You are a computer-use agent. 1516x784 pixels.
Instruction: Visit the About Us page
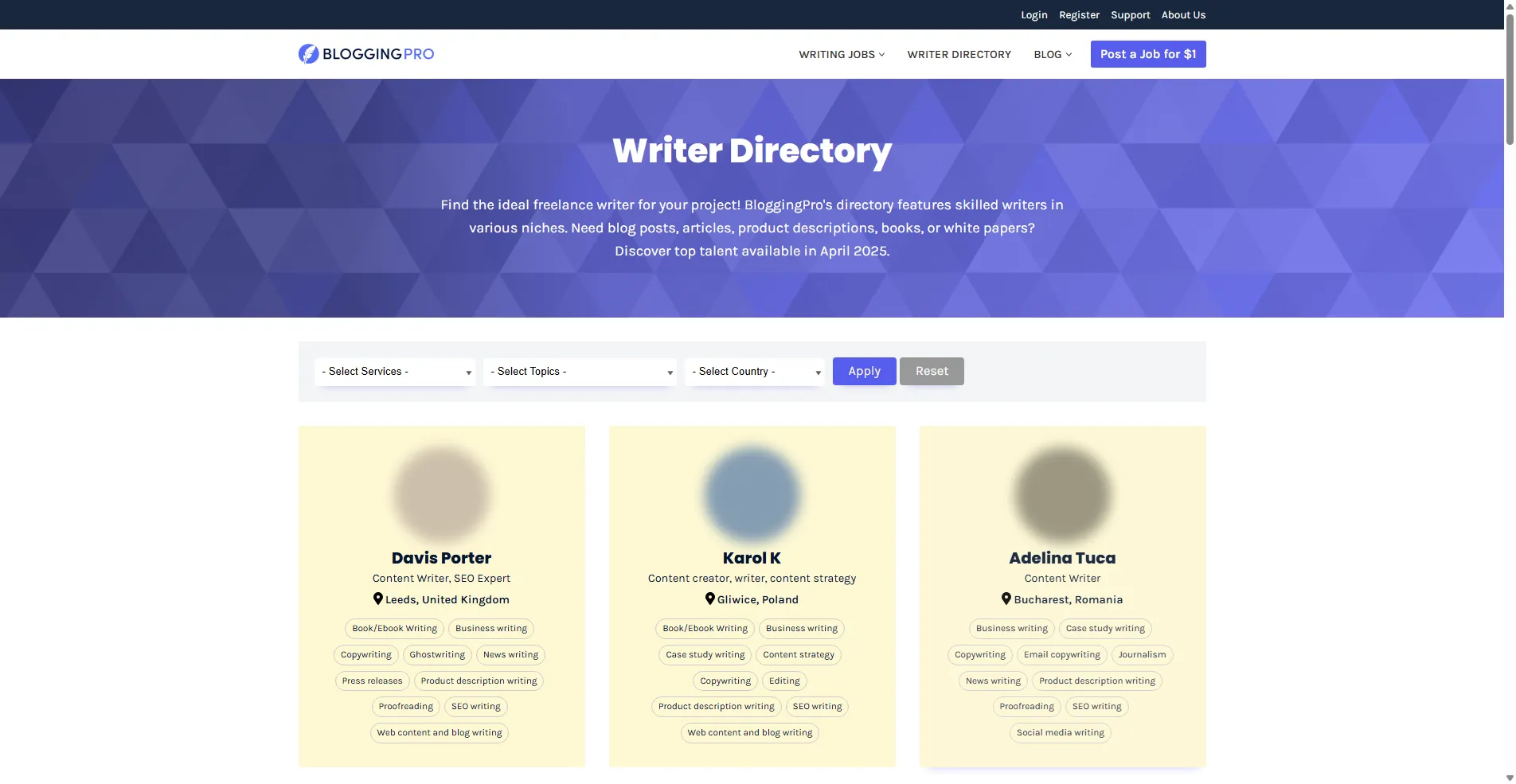pyautogui.click(x=1183, y=14)
